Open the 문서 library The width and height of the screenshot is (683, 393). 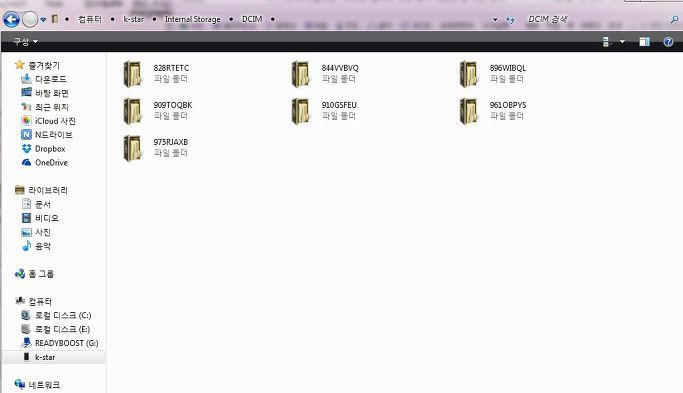point(43,204)
